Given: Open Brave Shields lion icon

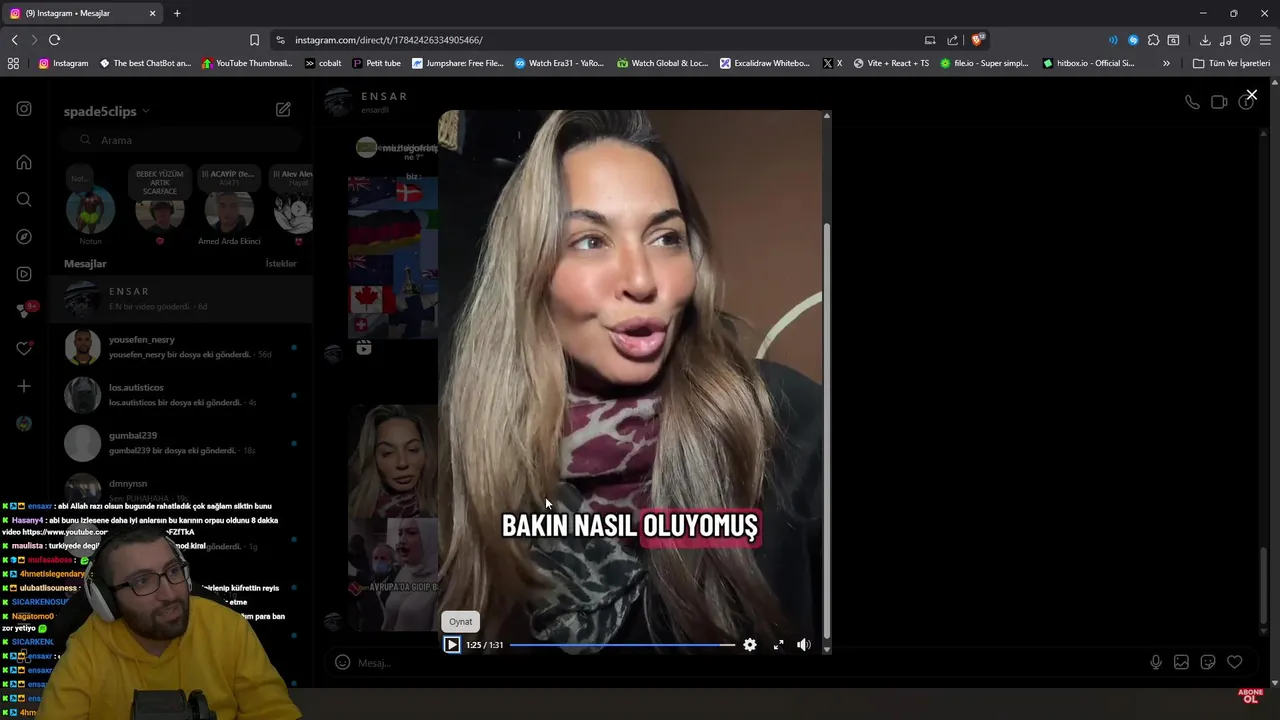Looking at the screenshot, I should point(977,40).
